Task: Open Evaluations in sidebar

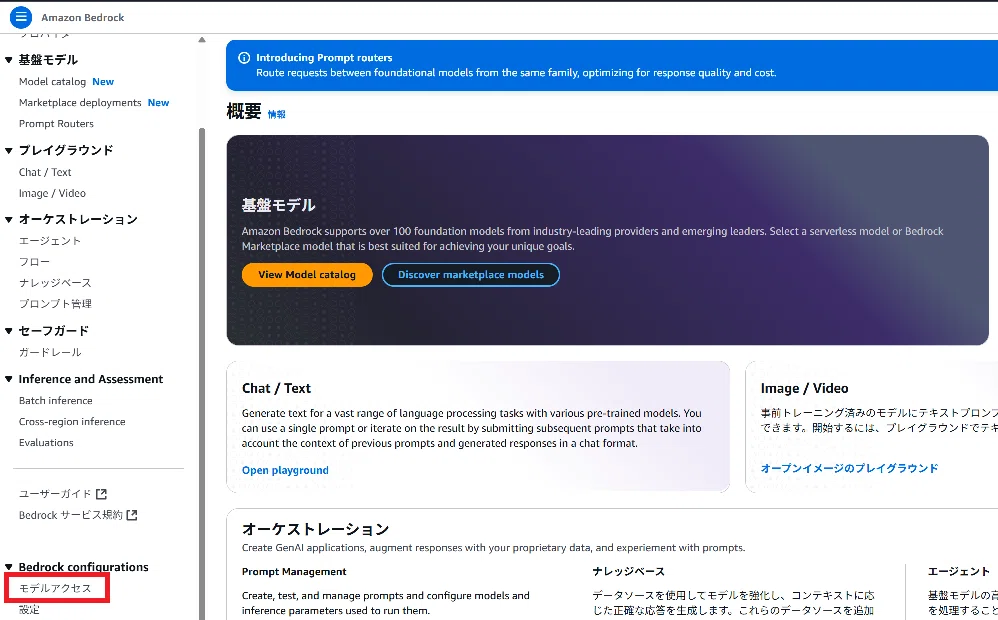Action: (46, 442)
